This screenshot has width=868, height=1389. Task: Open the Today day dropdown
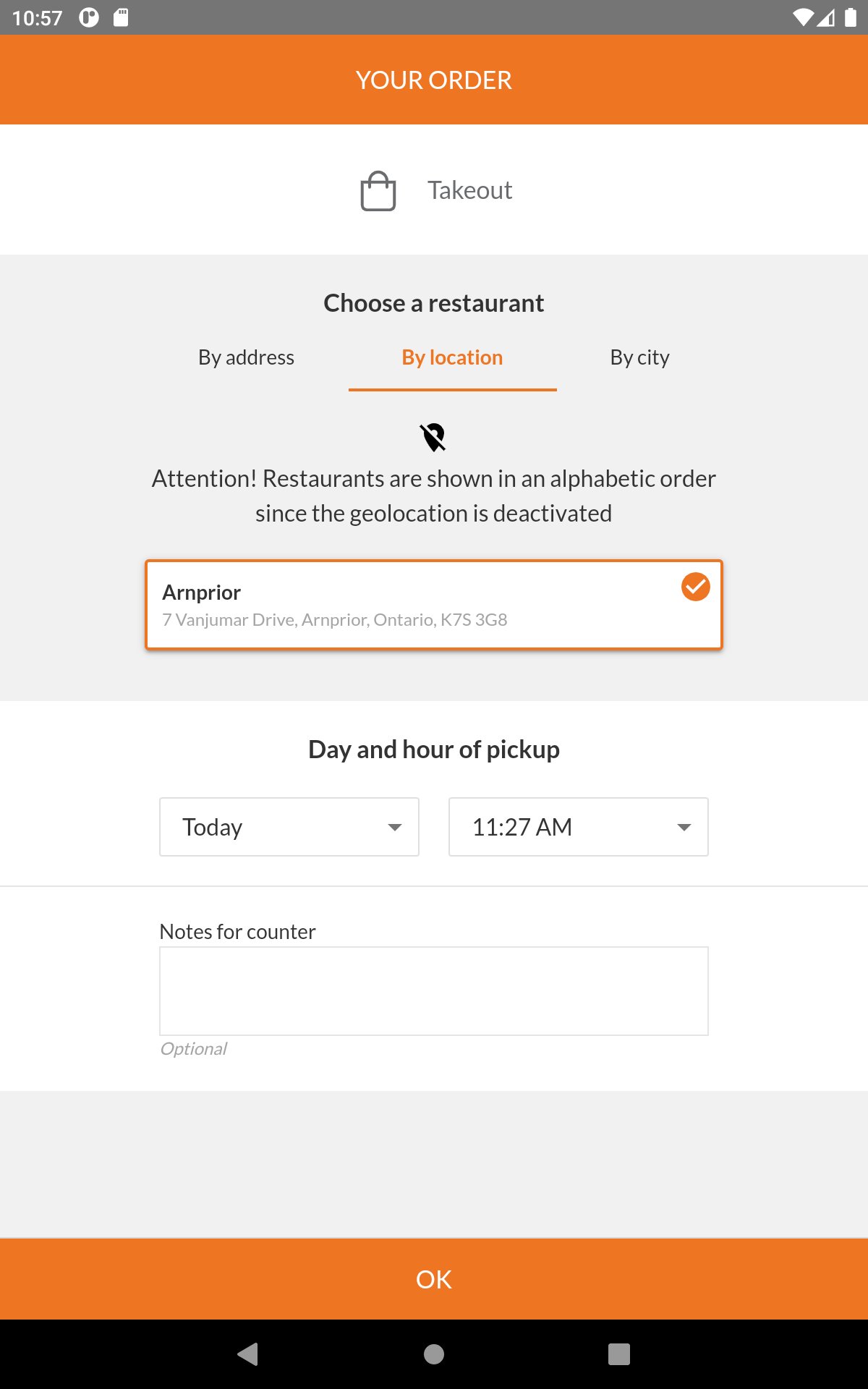tap(289, 827)
